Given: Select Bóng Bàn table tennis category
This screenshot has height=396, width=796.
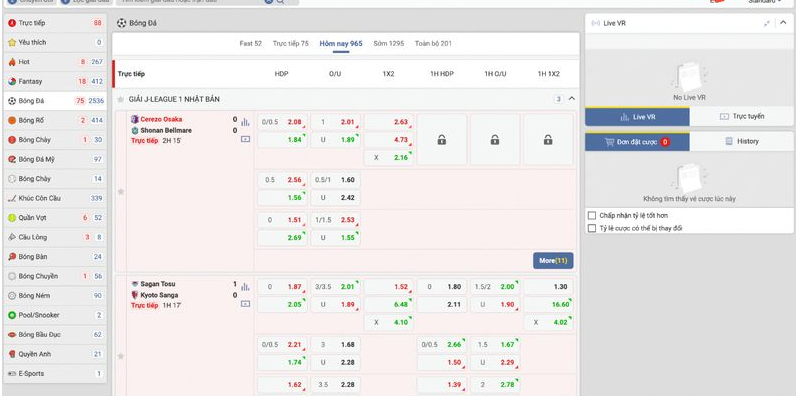Looking at the screenshot, I should click(55, 257).
